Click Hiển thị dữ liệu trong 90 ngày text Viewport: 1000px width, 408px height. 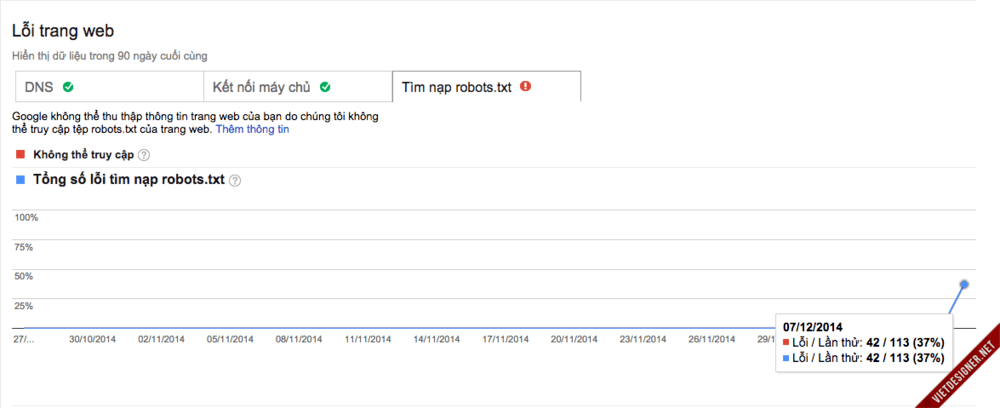pyautogui.click(x=110, y=56)
